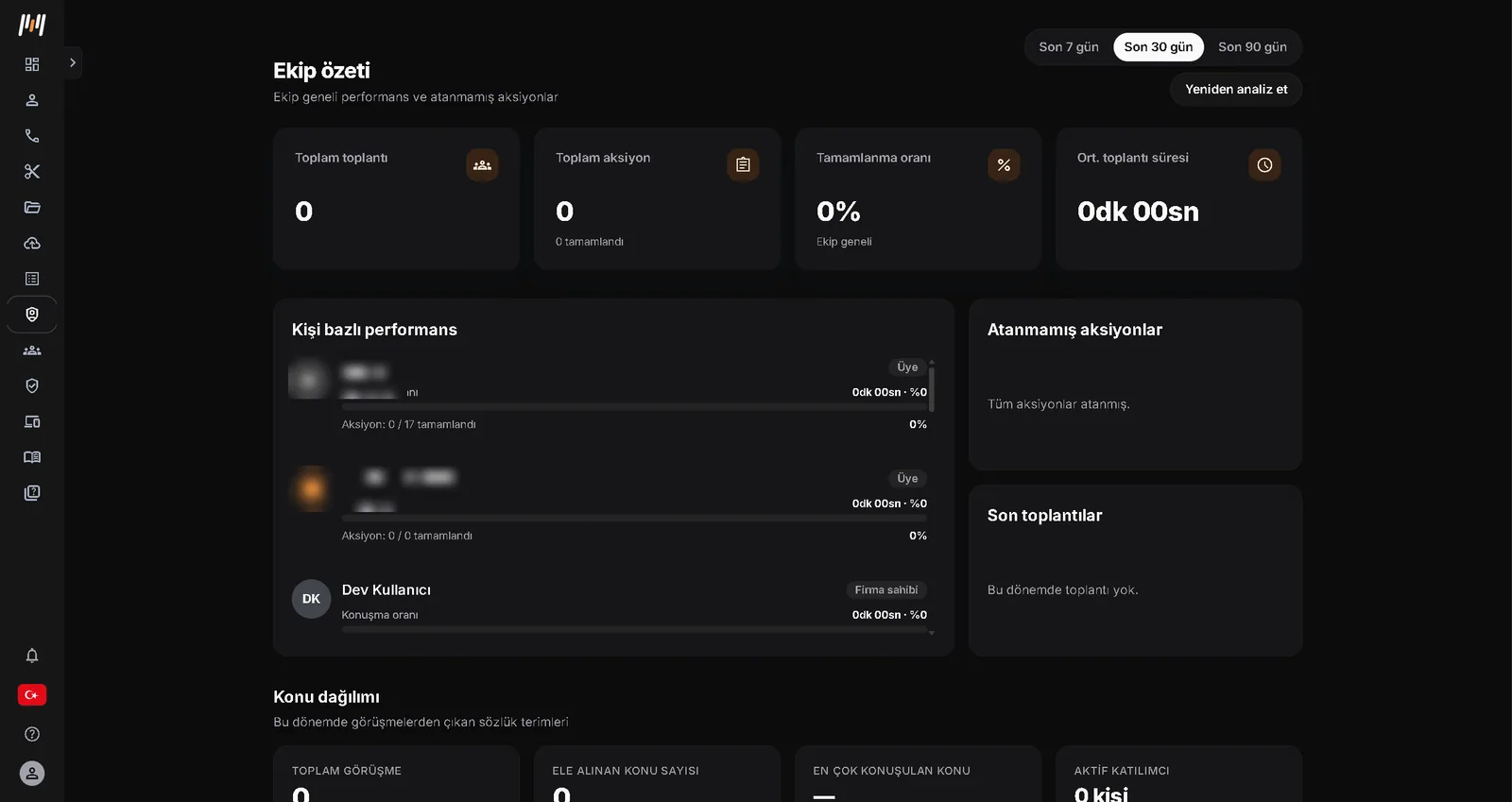Open the open book icon in sidebar

click(x=32, y=457)
